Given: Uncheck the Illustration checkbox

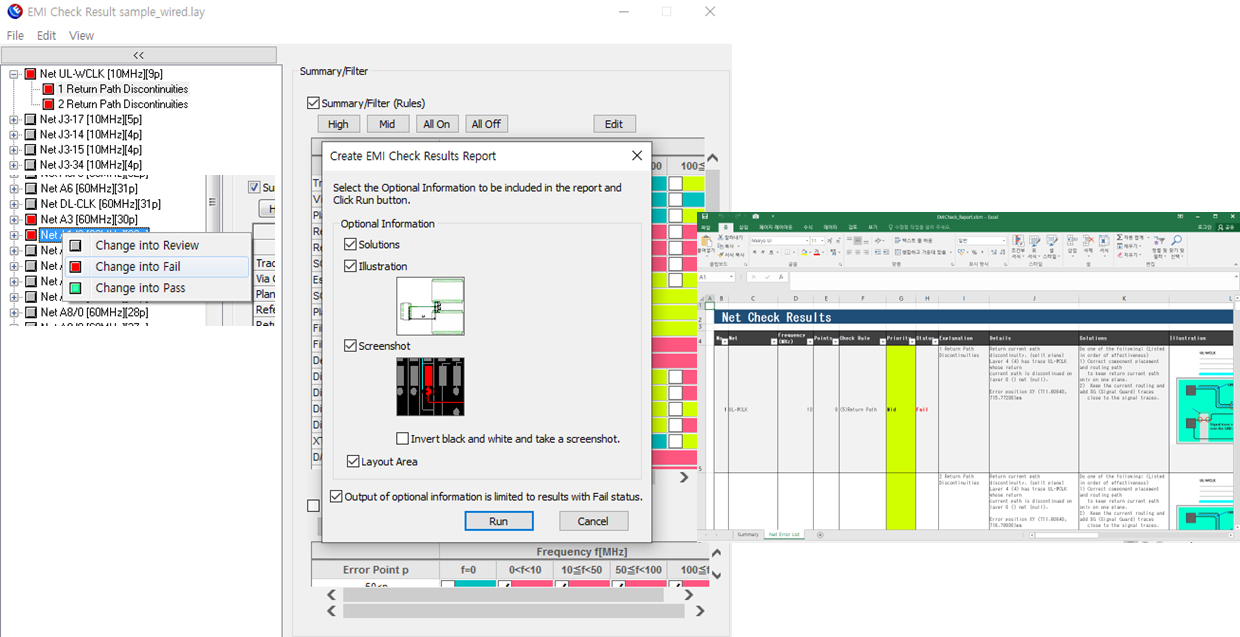Looking at the screenshot, I should click(350, 266).
